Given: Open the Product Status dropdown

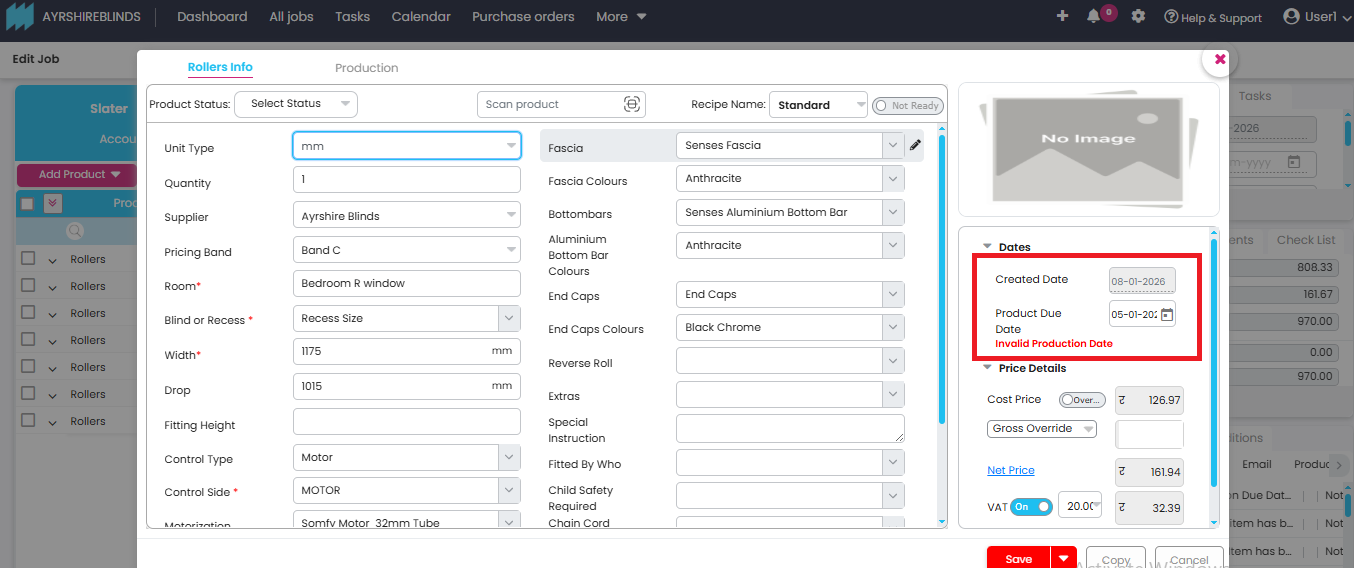Looking at the screenshot, I should pos(295,104).
